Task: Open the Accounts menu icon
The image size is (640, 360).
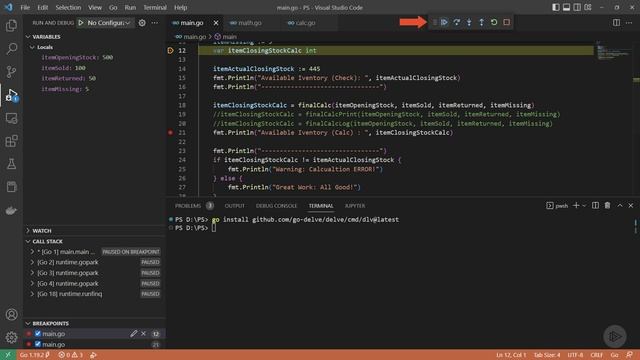Action: pyautogui.click(x=11, y=315)
